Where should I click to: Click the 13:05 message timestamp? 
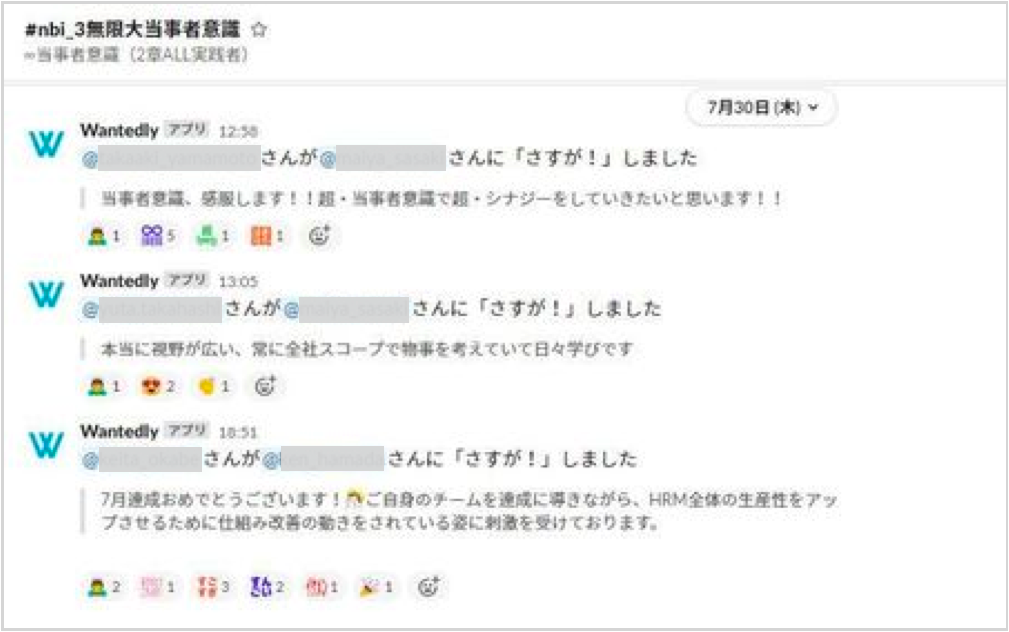238,282
